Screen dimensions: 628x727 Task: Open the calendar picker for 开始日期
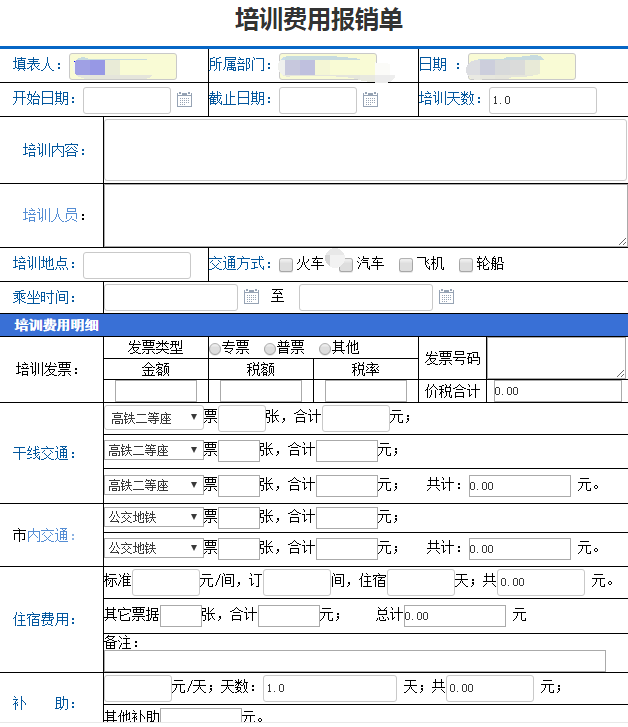pyautogui.click(x=184, y=99)
